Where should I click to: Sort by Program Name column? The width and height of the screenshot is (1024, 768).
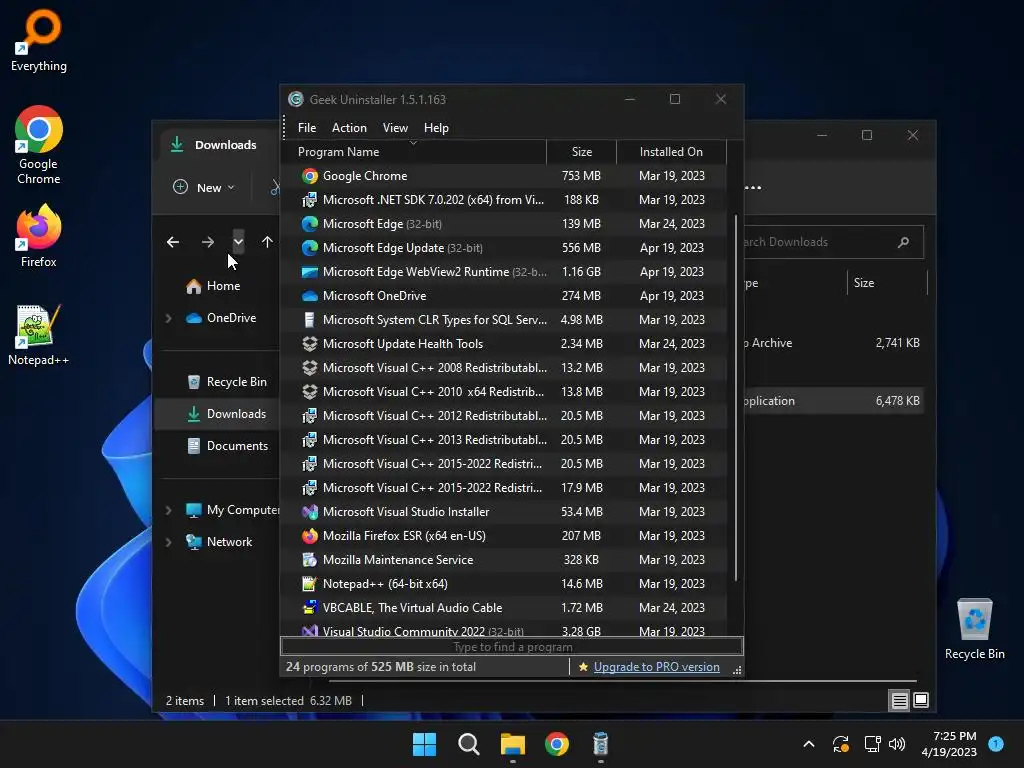[413, 152]
